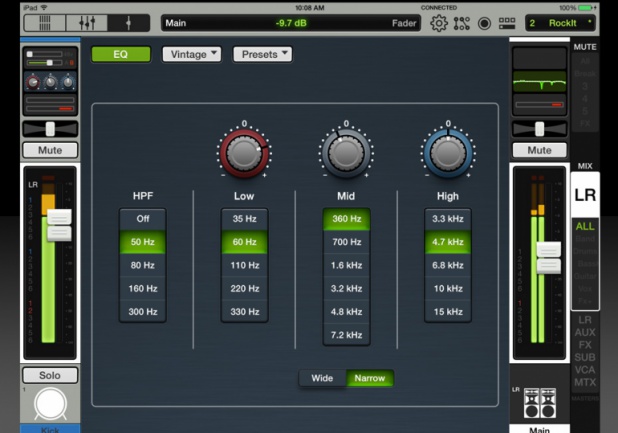Expand the Presets dropdown
Screen dimensions: 618x433
pos(262,54)
